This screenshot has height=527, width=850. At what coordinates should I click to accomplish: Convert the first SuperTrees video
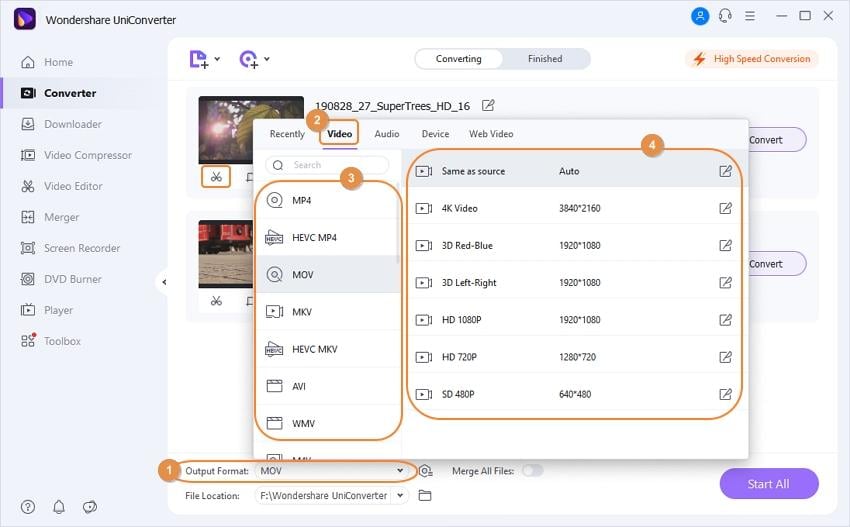tap(777, 140)
